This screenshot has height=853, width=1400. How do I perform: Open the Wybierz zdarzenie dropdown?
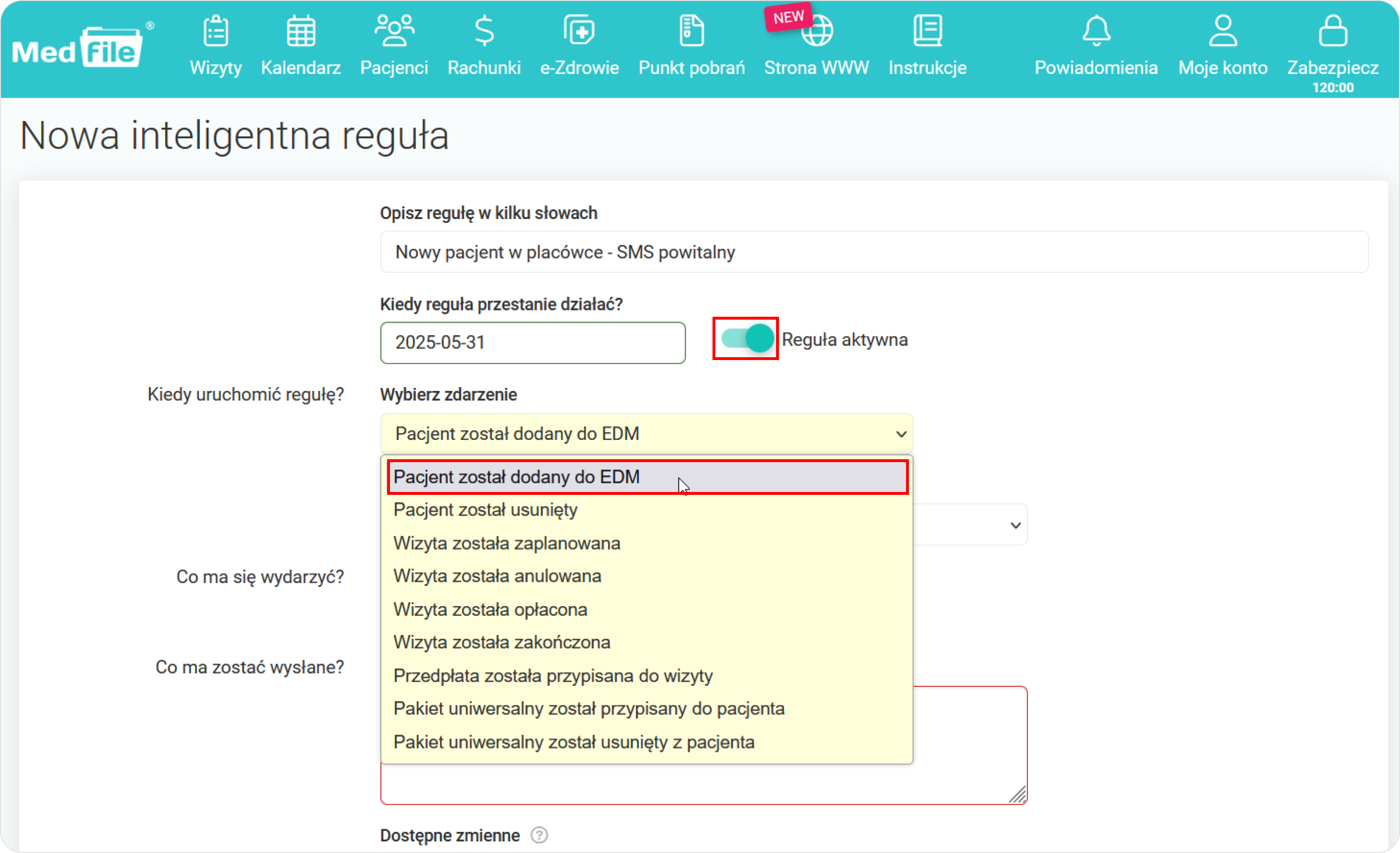[646, 434]
